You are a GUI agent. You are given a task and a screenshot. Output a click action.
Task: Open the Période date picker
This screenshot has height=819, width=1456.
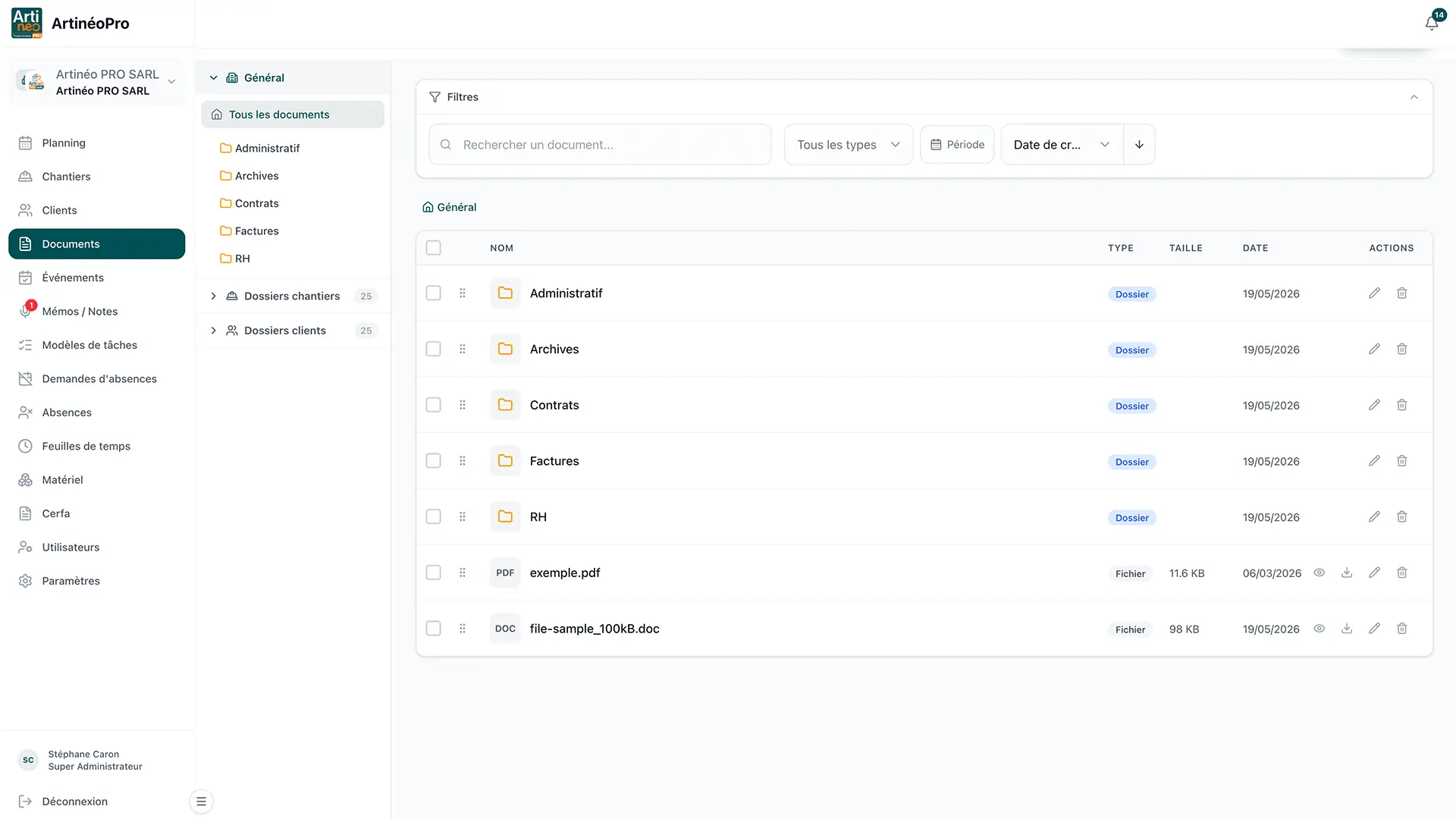[x=957, y=144]
